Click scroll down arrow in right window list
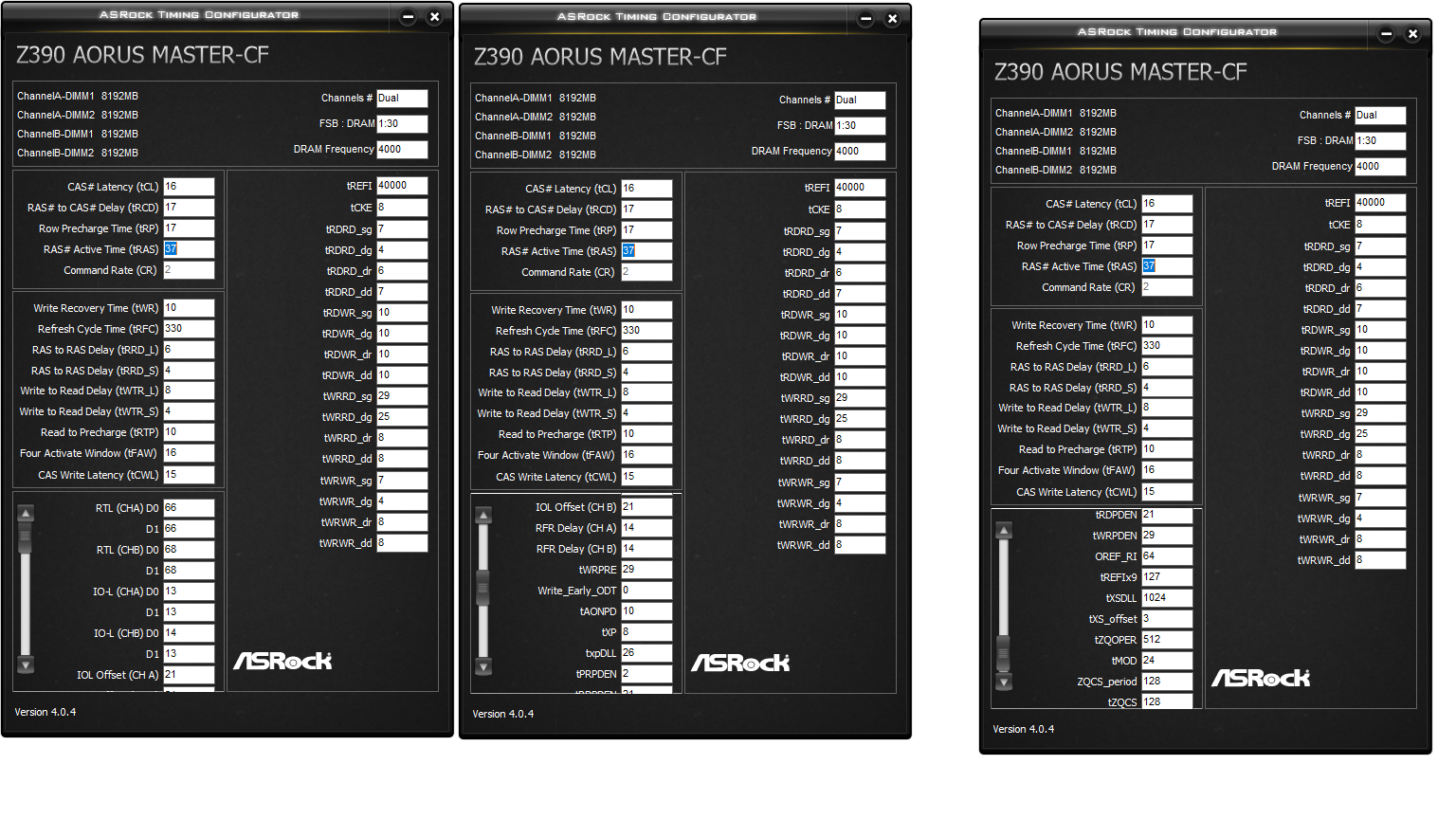Screen dimensions: 1456x819 [1004, 682]
